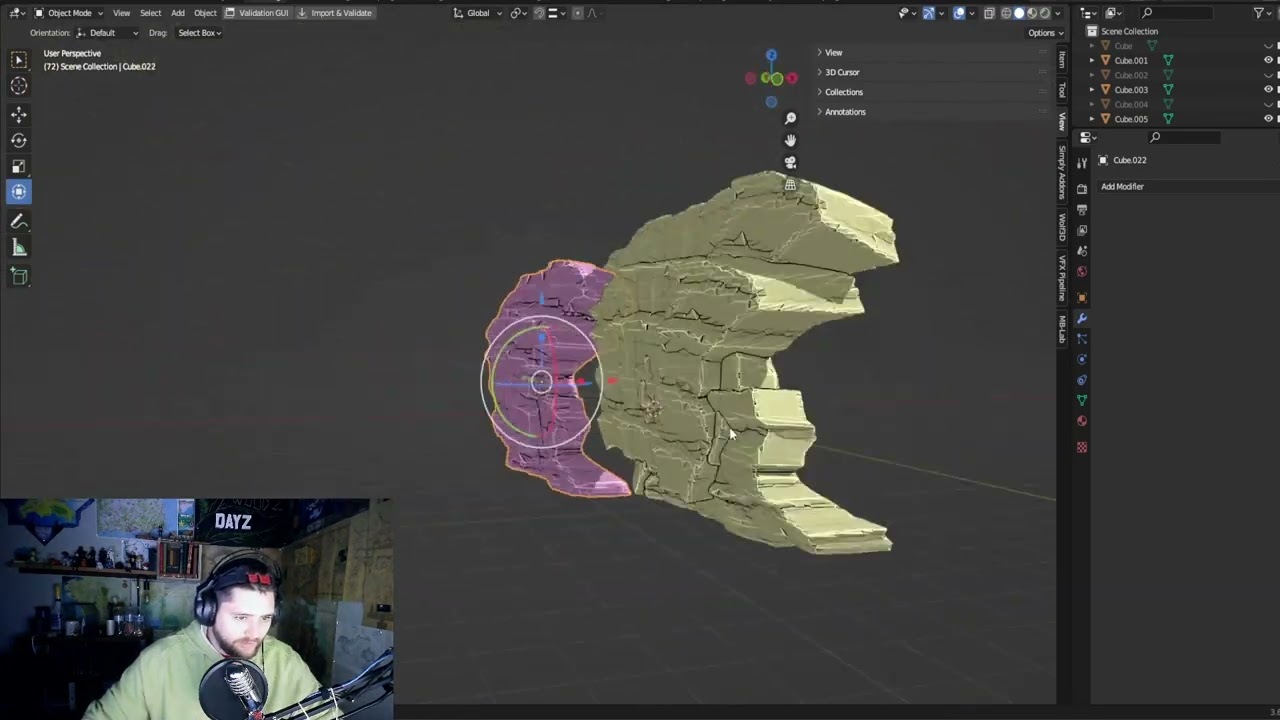Activate the 3D Cursor tool
1280x720 pixels.
19,86
